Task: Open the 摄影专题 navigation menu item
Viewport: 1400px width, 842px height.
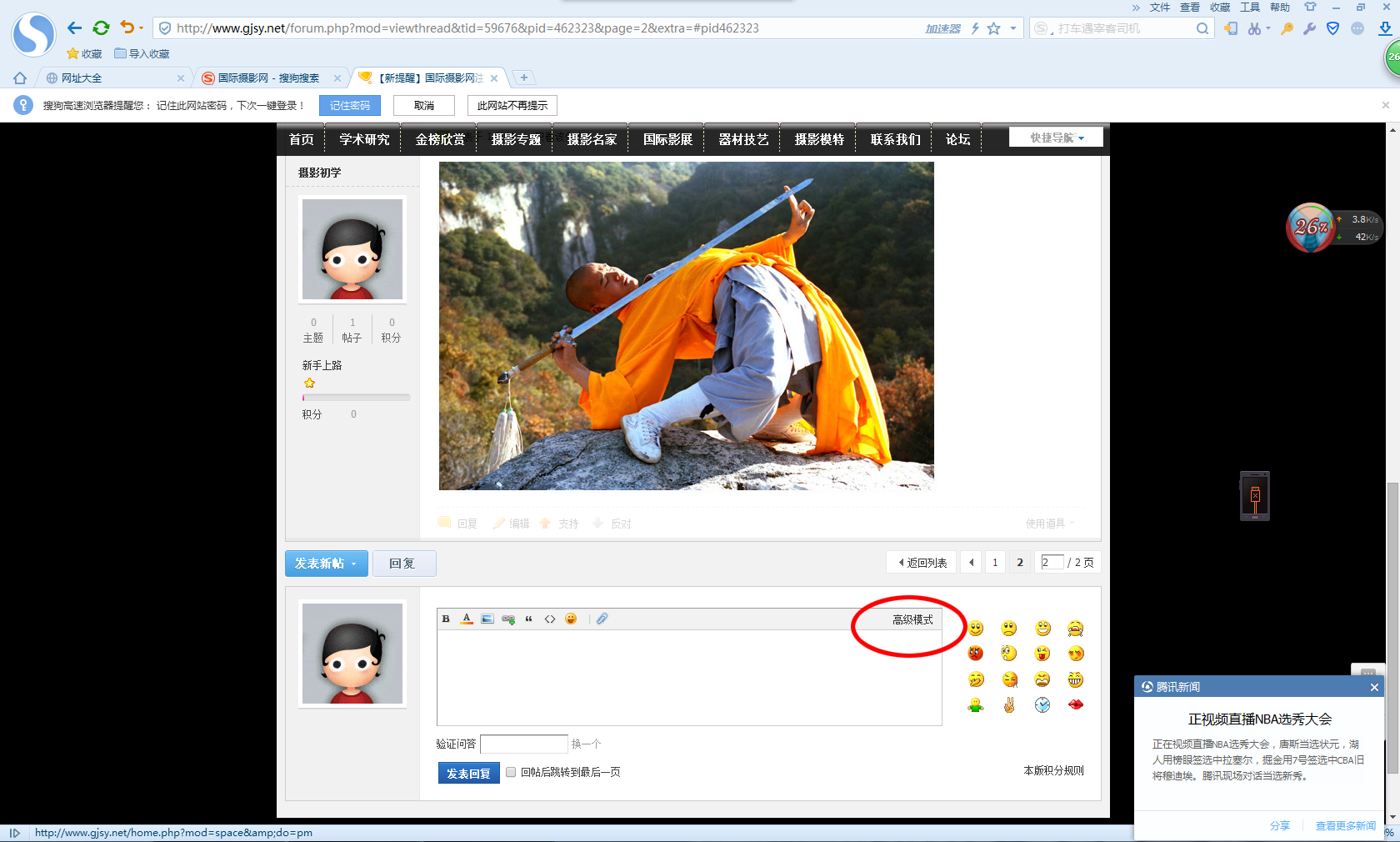Action: pyautogui.click(x=516, y=139)
